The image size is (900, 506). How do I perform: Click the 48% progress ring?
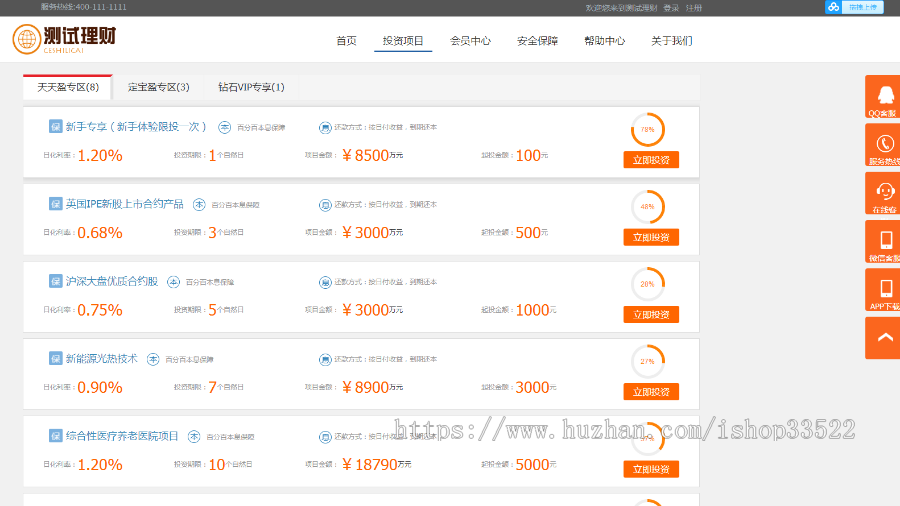point(647,207)
